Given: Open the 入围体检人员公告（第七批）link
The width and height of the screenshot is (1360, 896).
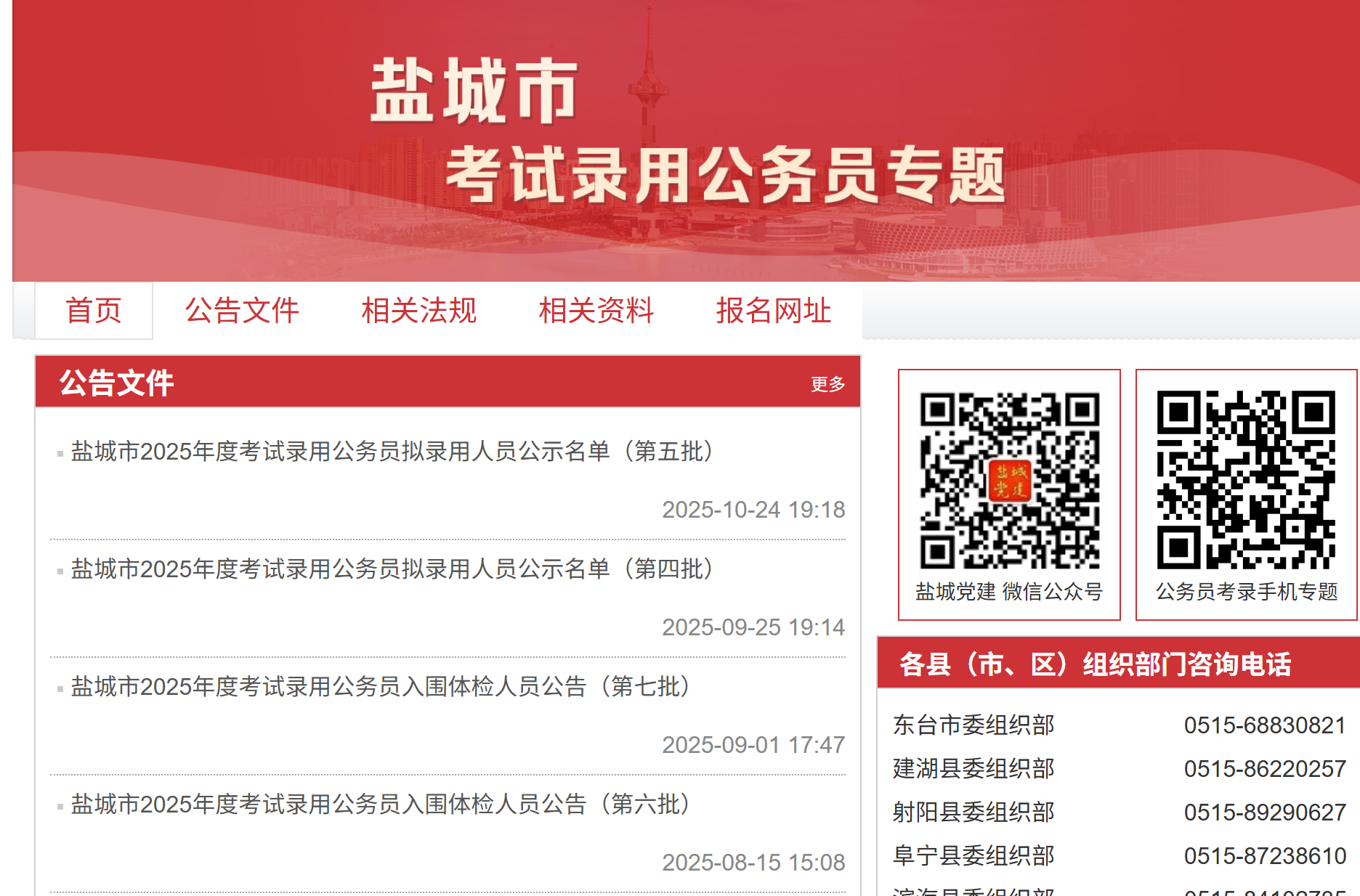Looking at the screenshot, I should pyautogui.click(x=381, y=687).
